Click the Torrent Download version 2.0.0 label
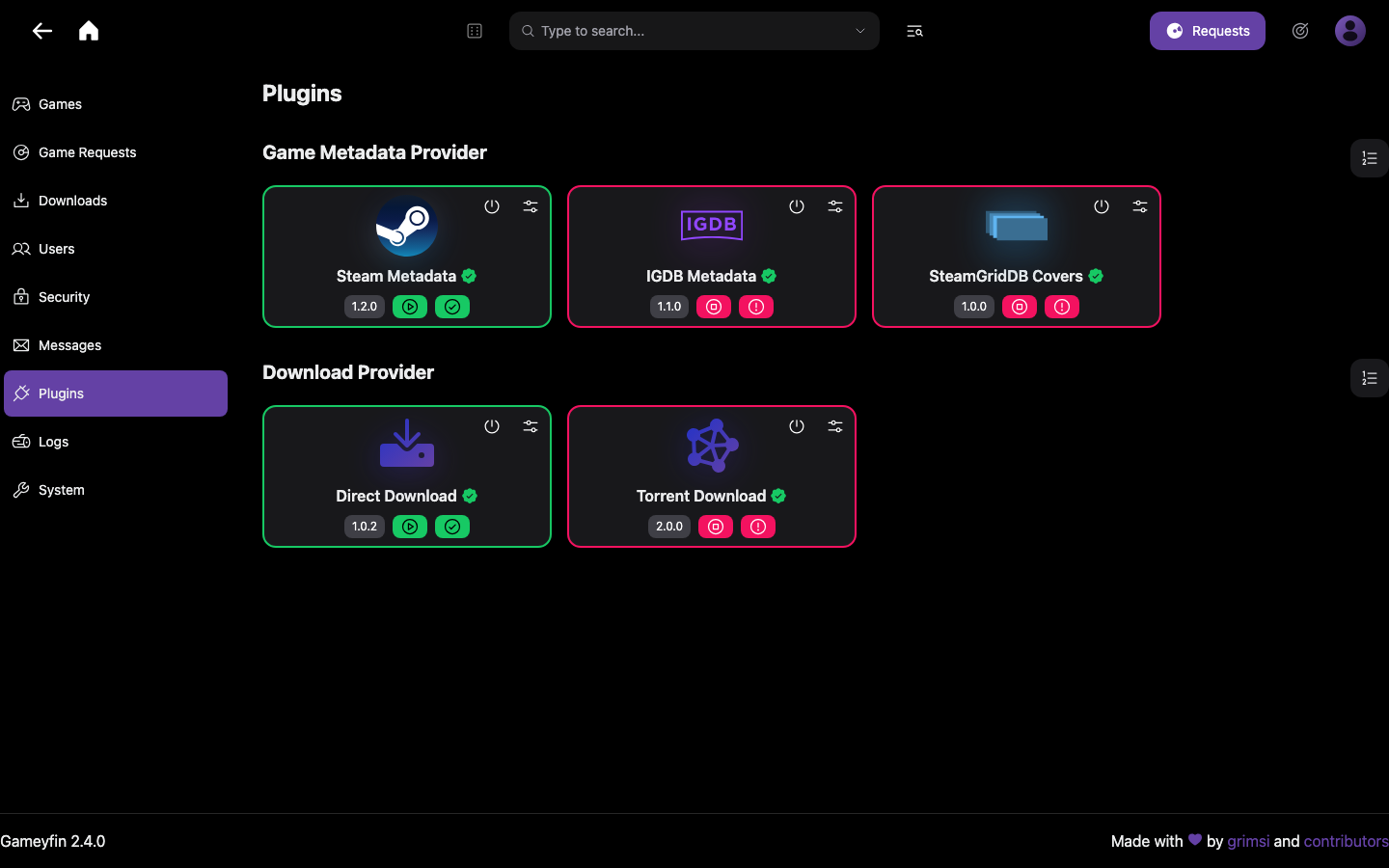Image resolution: width=1389 pixels, height=868 pixels. 669,527
